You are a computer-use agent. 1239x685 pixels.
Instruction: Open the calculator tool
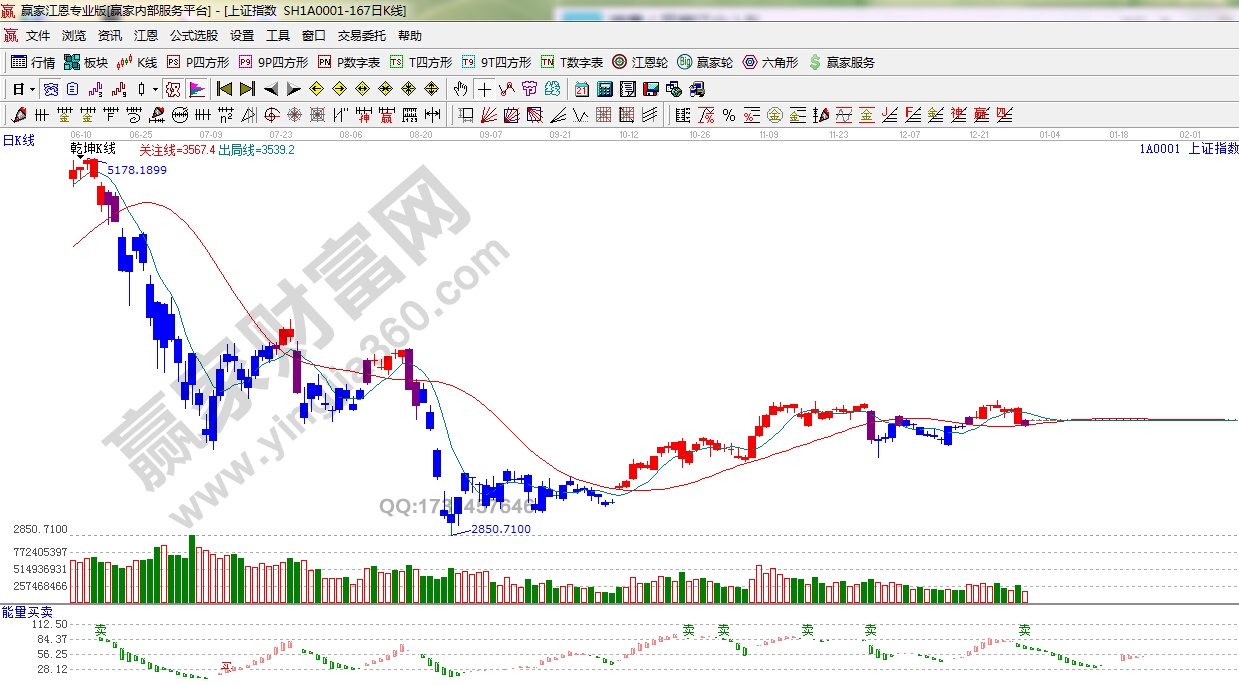tap(604, 89)
